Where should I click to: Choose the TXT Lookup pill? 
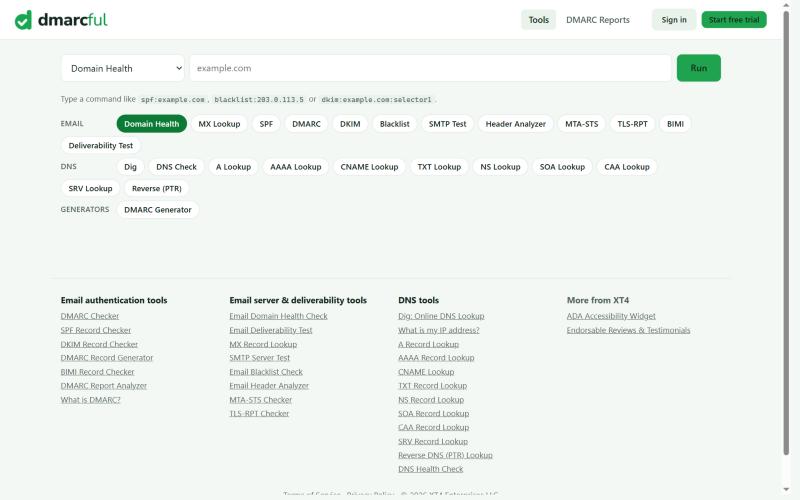point(439,167)
